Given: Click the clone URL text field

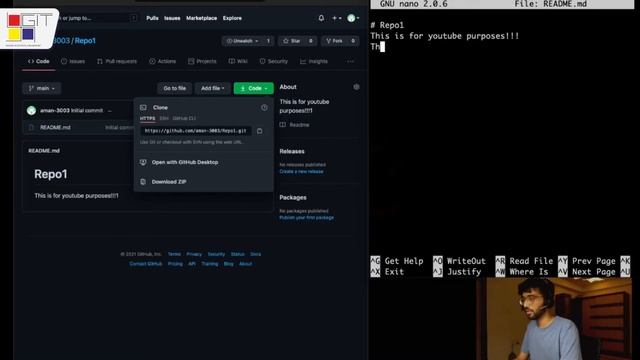Looking at the screenshot, I should click(x=196, y=131).
